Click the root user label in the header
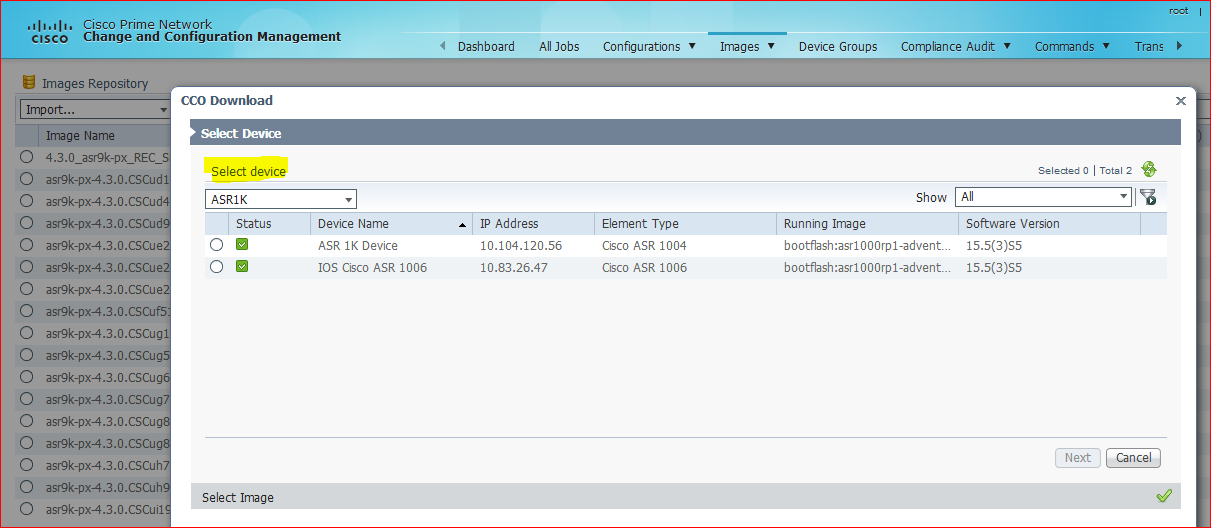 [x=1179, y=11]
